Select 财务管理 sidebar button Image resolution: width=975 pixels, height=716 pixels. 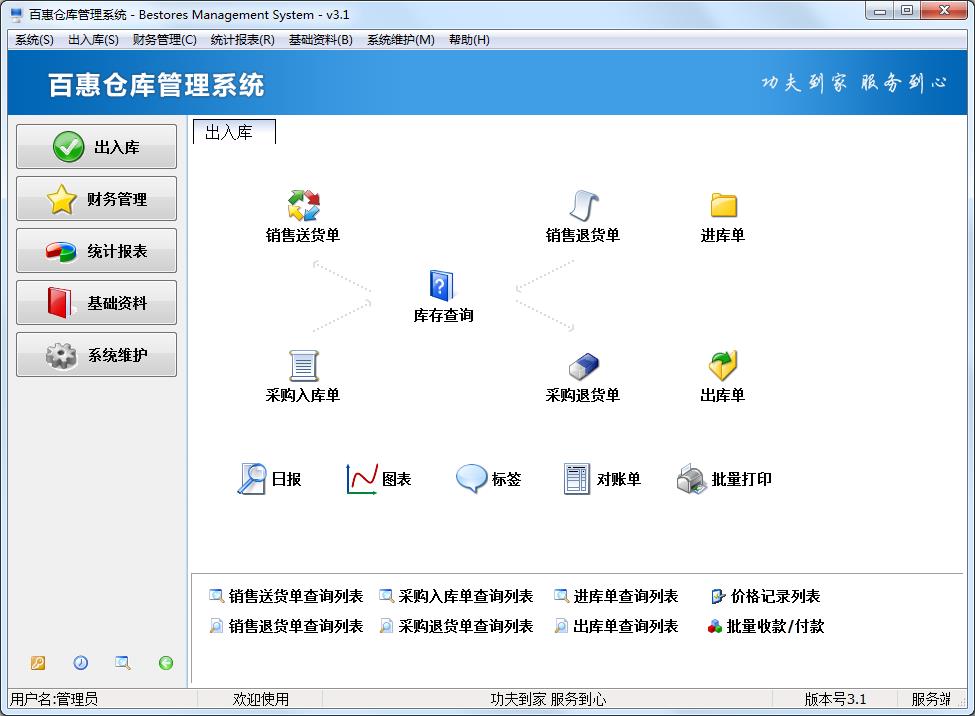point(96,199)
